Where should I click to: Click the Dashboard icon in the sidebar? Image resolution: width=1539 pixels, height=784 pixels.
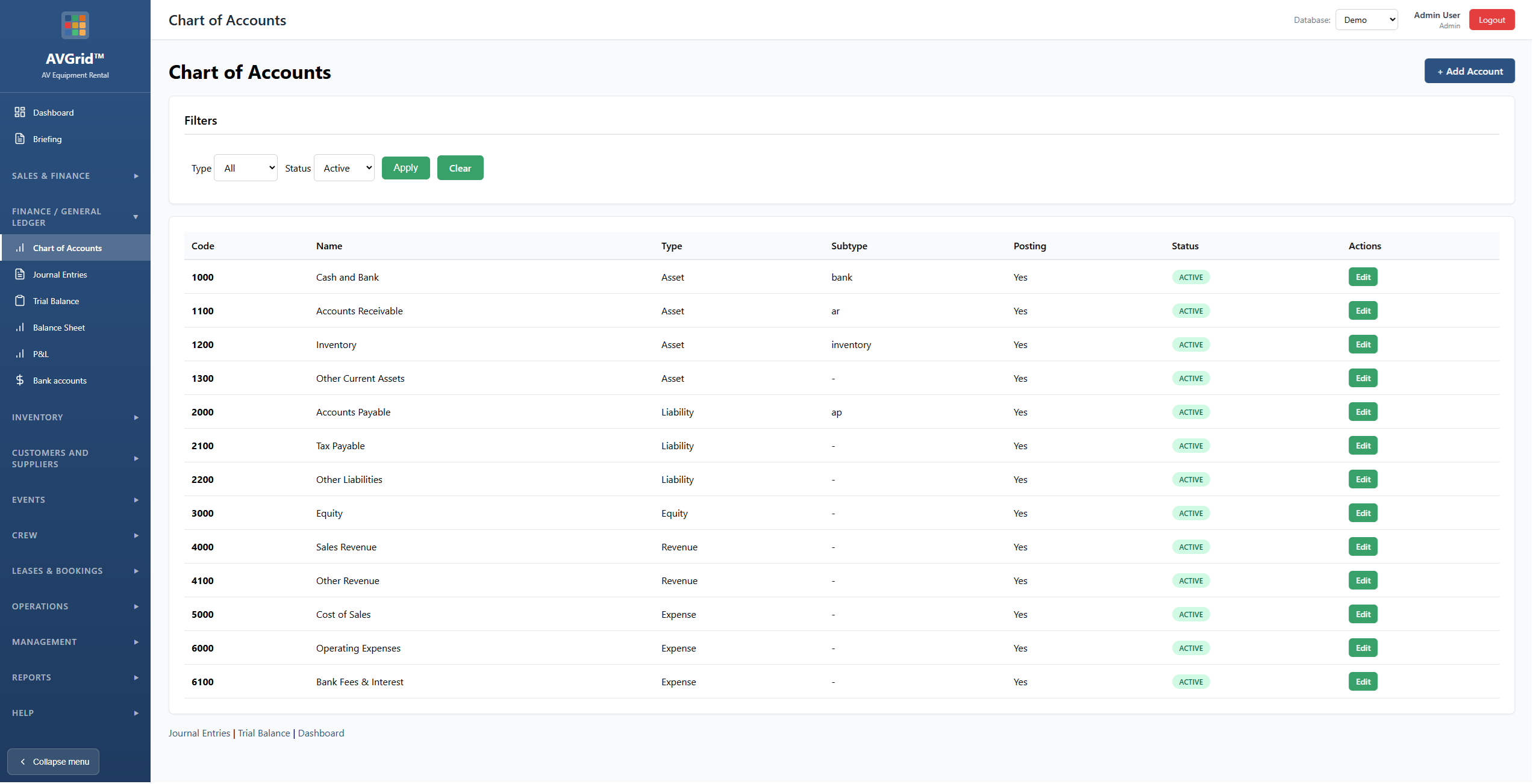(19, 112)
